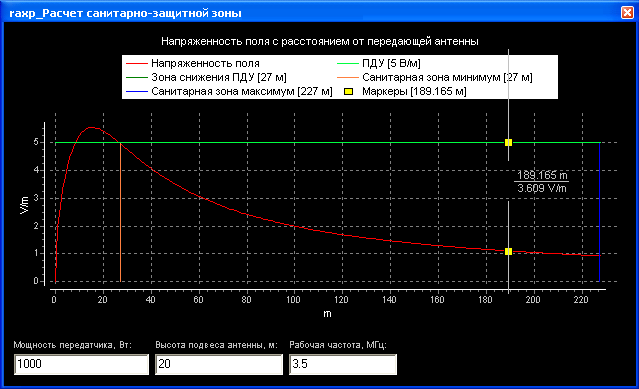639x389 pixels.
Task: Click Санитарная зона минимум legend entry
Action: click(434, 77)
